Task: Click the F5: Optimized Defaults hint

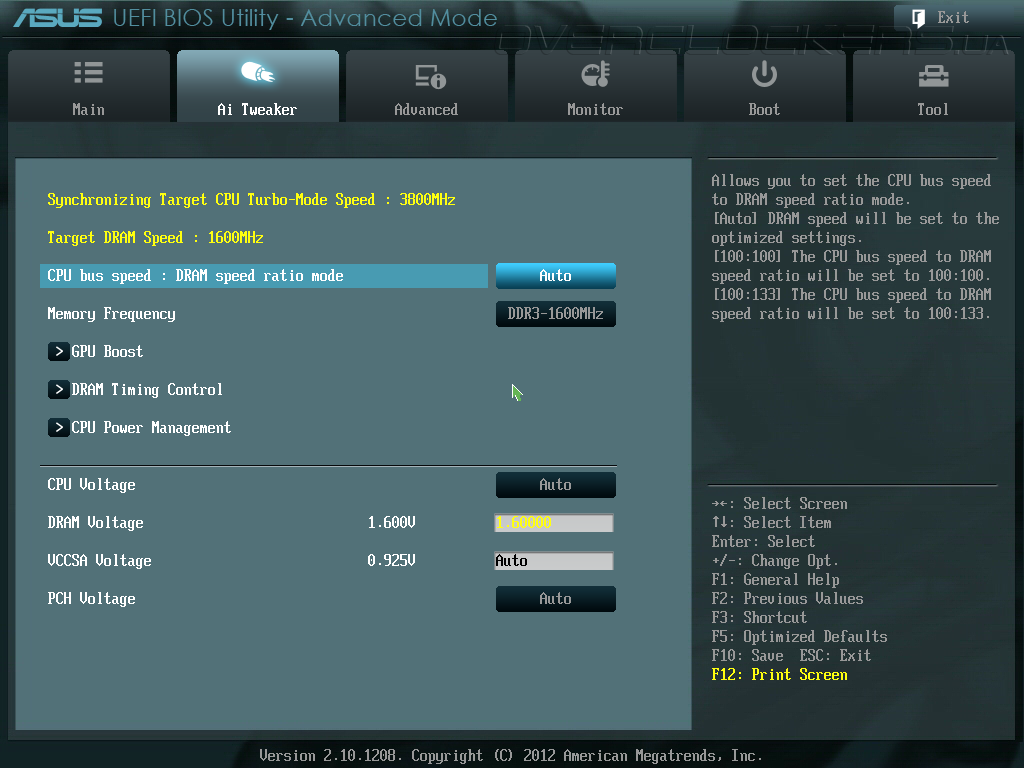Action: (x=799, y=637)
